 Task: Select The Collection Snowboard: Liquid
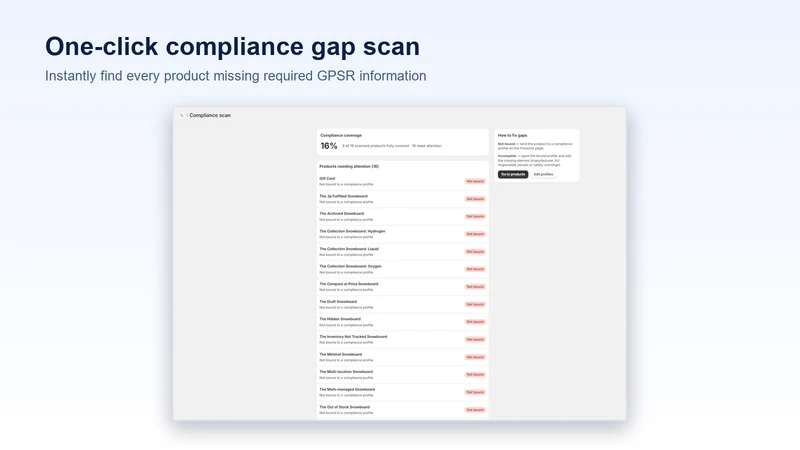click(402, 252)
